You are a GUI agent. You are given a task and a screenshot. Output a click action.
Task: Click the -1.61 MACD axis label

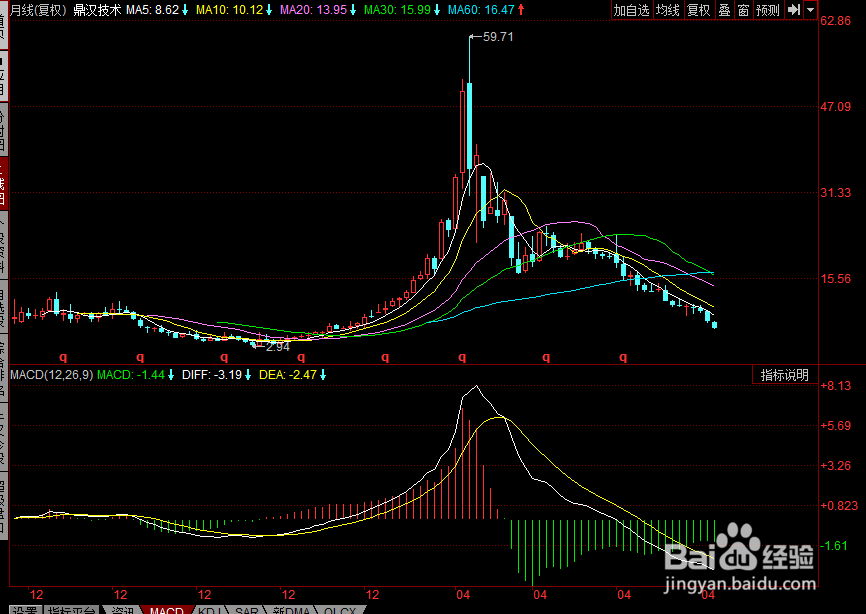(x=834, y=546)
